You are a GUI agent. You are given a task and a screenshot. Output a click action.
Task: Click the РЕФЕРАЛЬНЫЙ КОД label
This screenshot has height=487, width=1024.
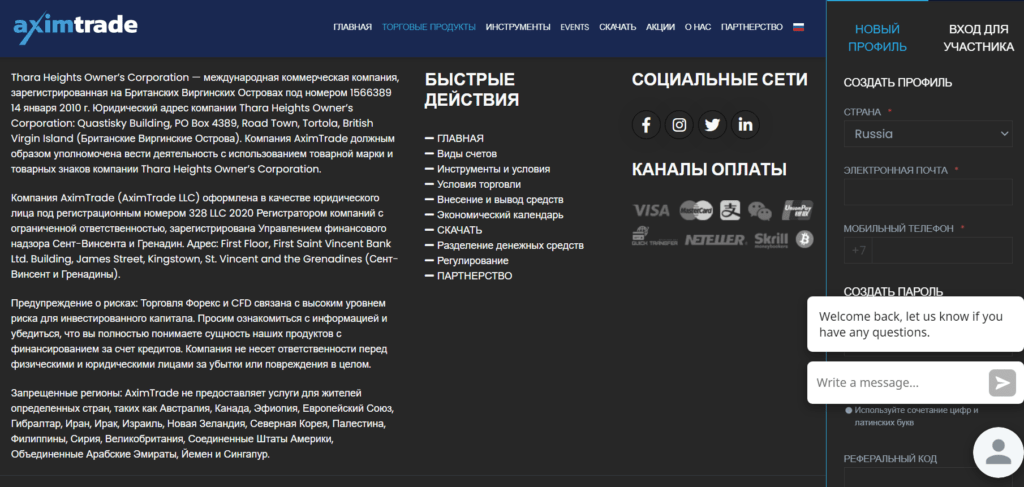890,459
